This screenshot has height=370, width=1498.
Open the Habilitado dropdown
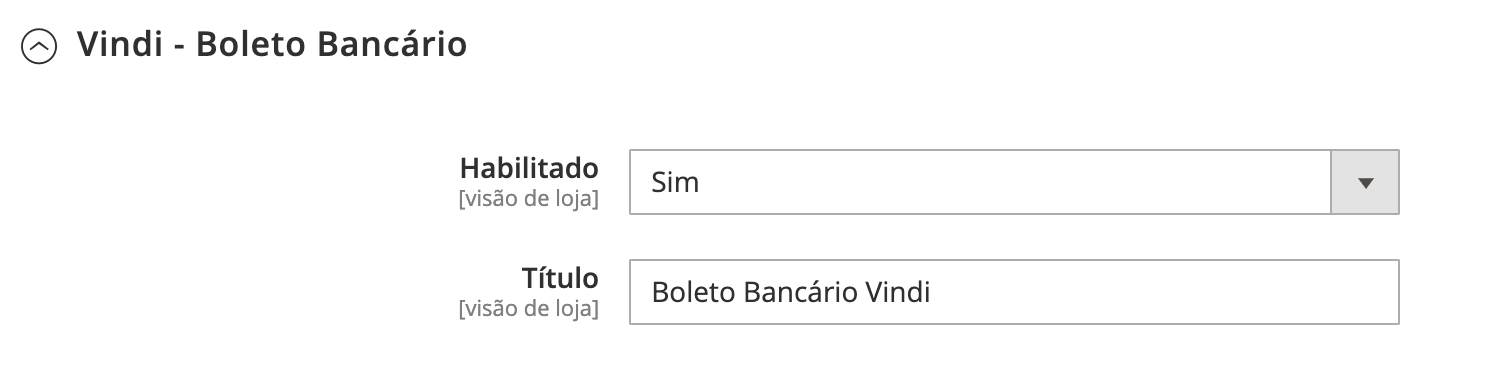[x=1013, y=182]
